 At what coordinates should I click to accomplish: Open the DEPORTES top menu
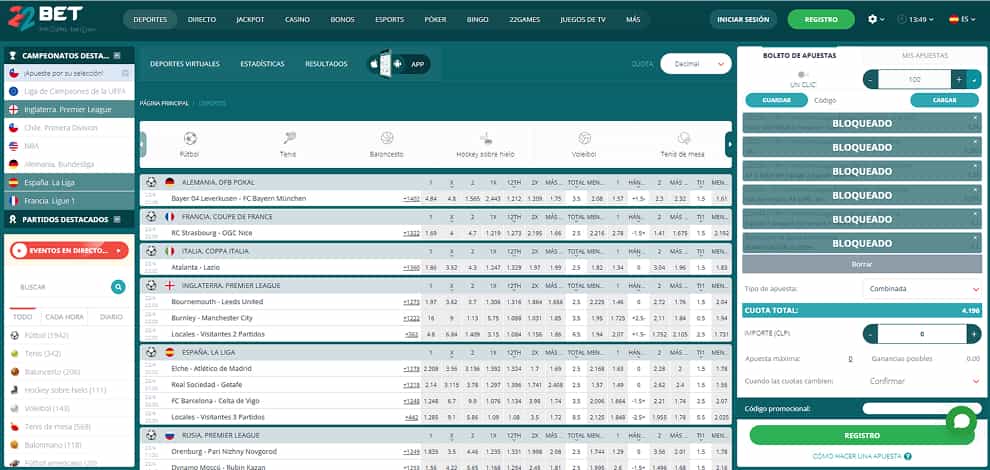click(x=150, y=20)
